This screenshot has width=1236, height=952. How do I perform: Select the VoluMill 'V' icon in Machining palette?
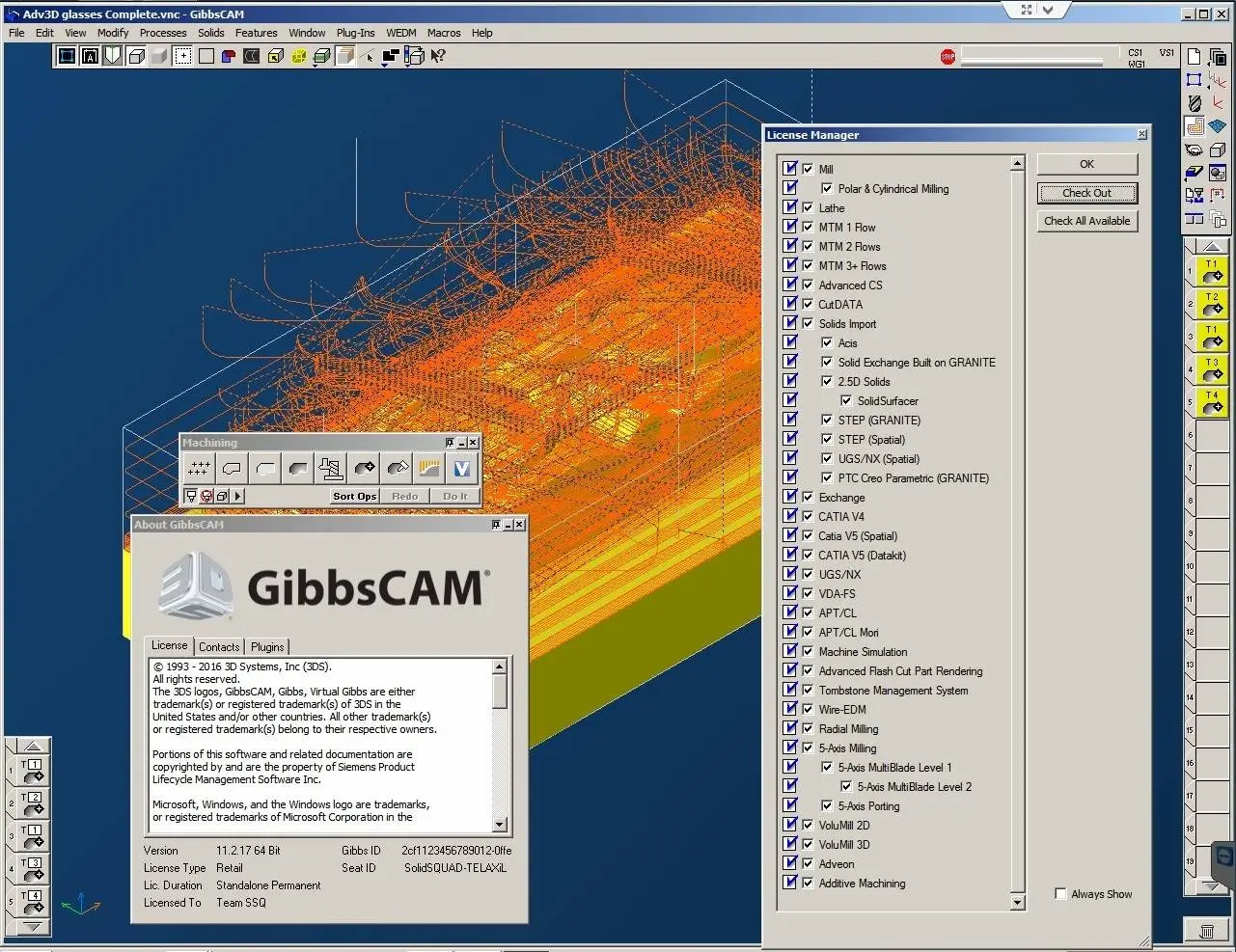pos(462,469)
